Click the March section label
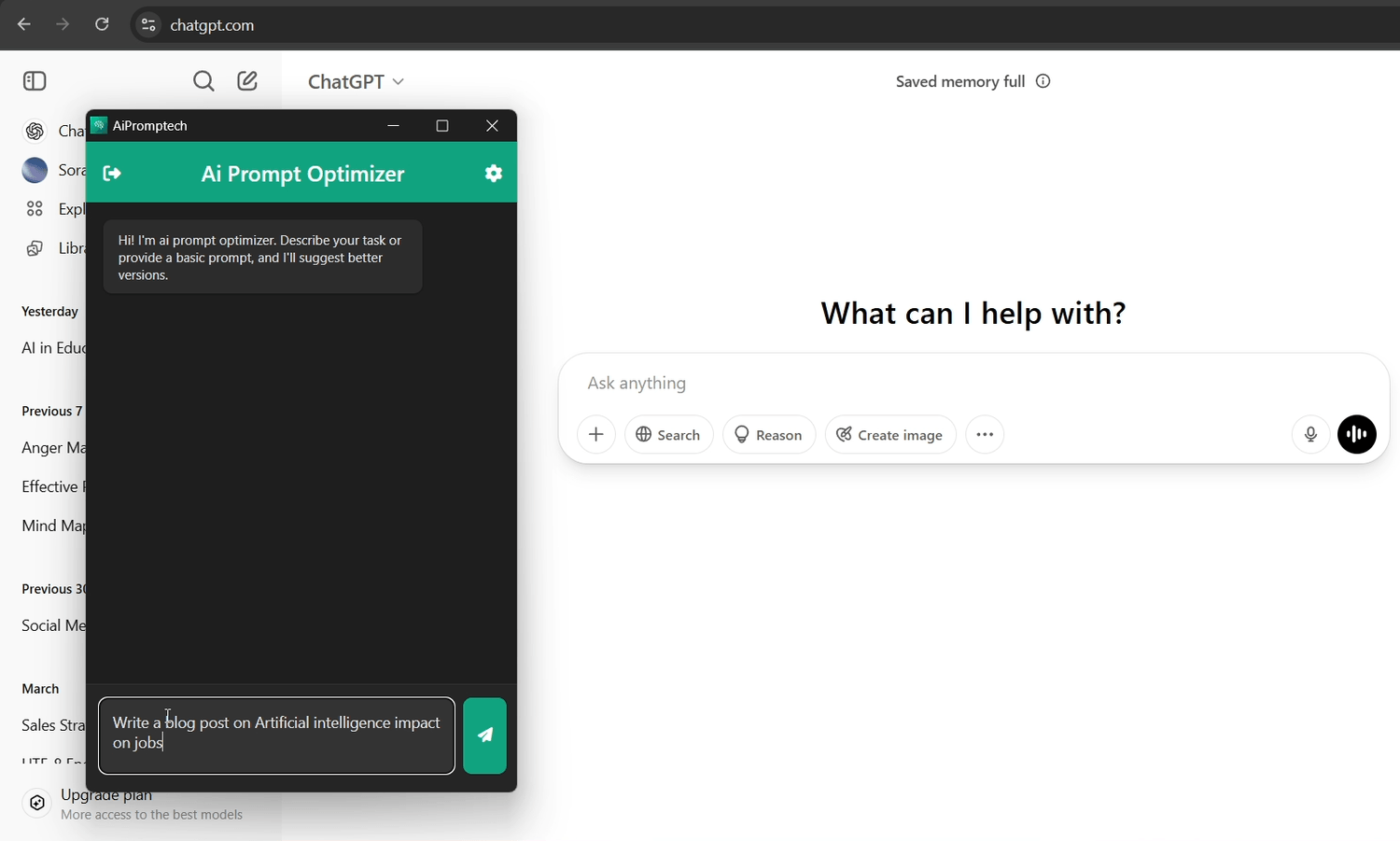 tap(40, 689)
